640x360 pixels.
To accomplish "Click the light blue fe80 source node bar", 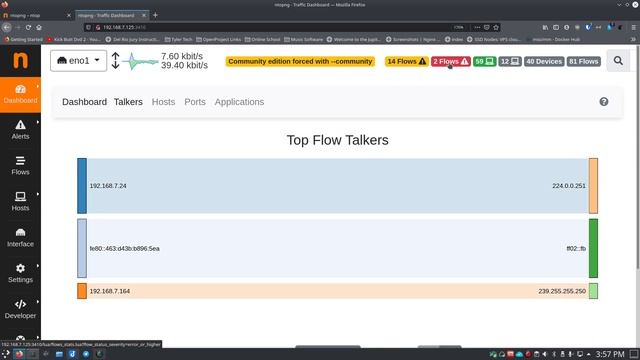I will tap(82, 248).
